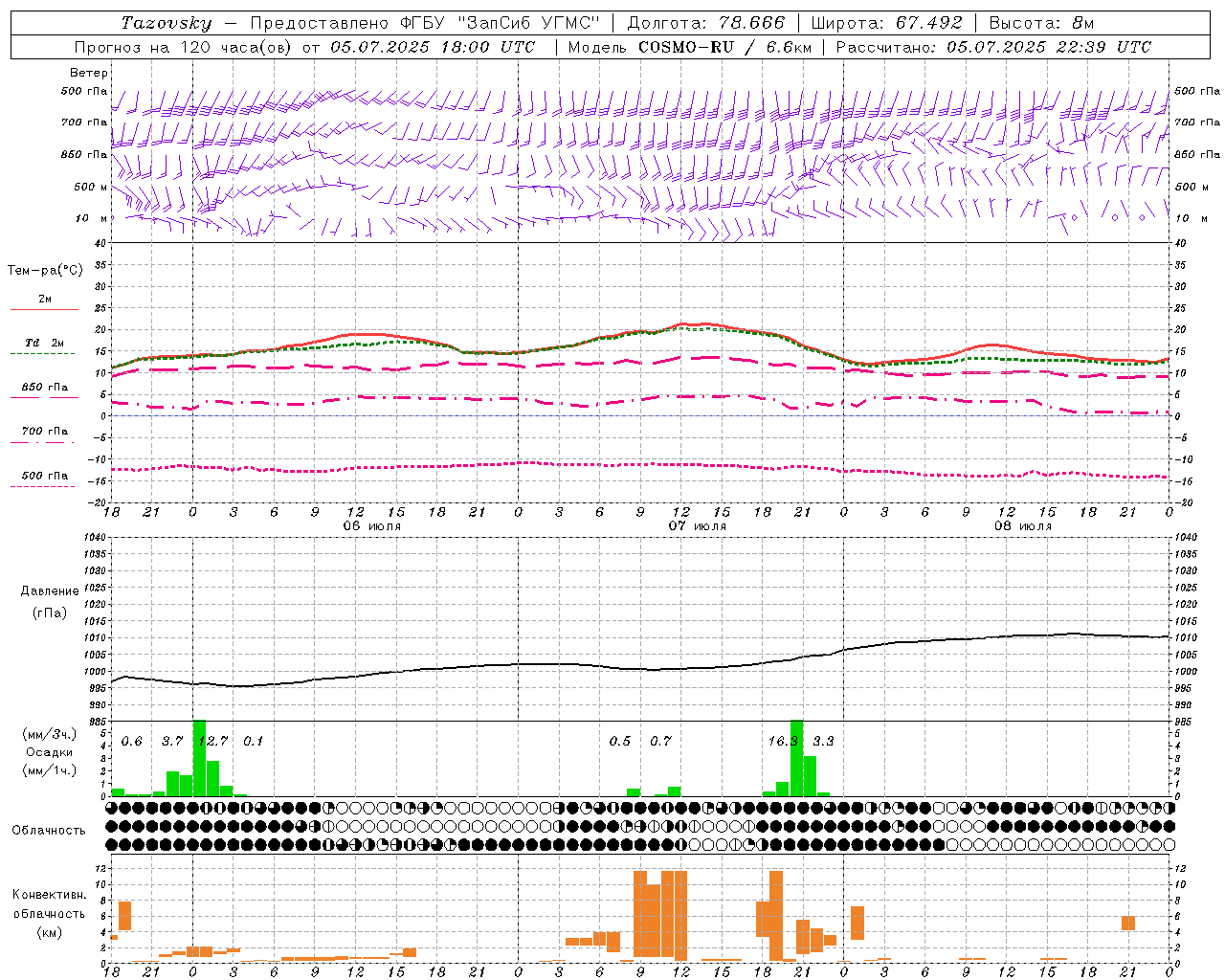
Task: Click the 'Конвективн.' label
Action: (x=50, y=895)
